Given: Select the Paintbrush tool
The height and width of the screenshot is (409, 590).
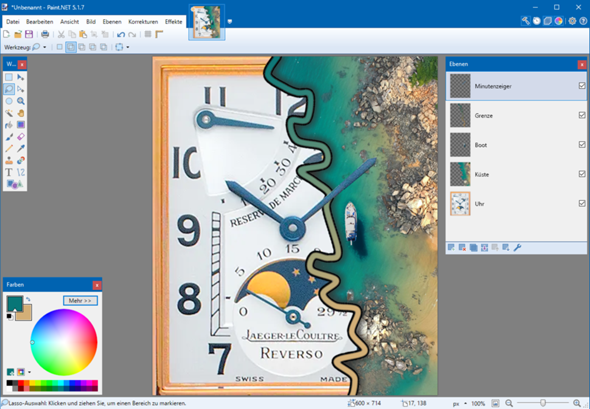Looking at the screenshot, I should (9, 137).
